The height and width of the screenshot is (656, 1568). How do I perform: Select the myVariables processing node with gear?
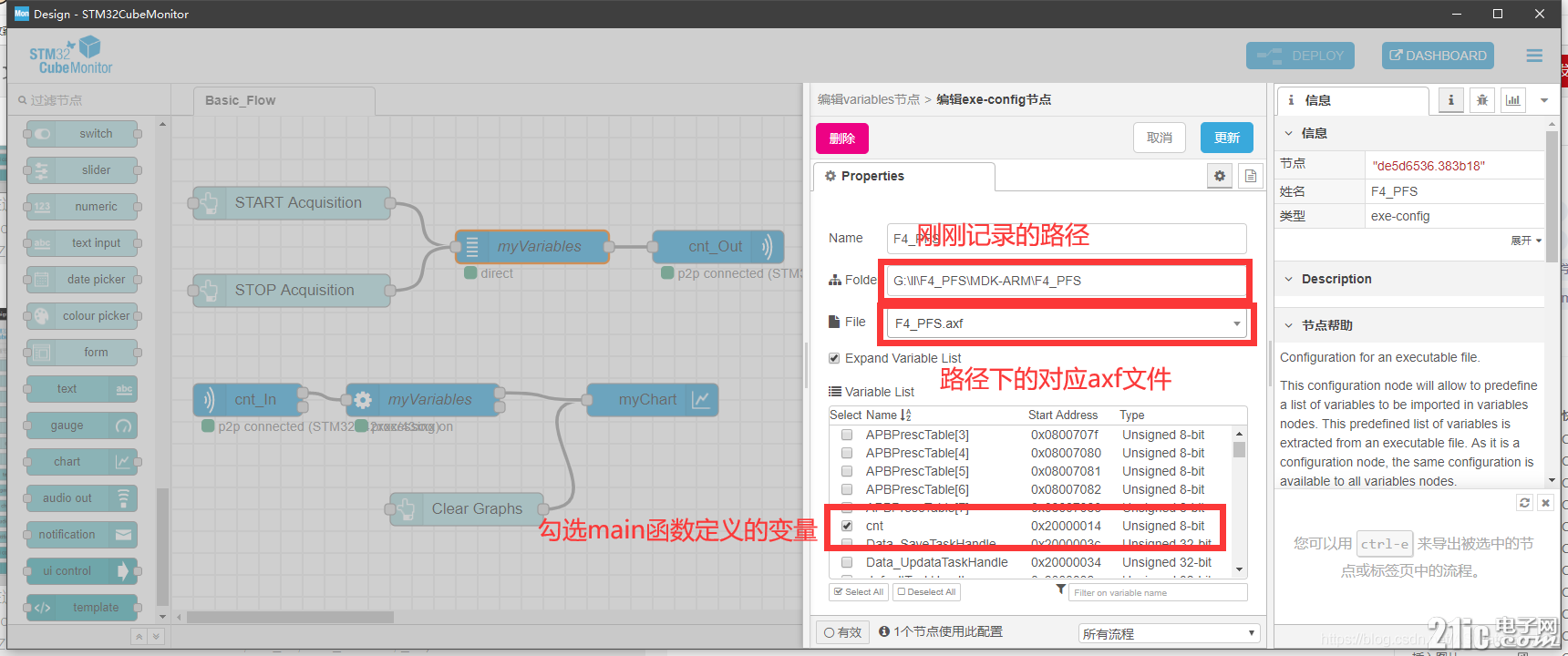click(x=423, y=400)
